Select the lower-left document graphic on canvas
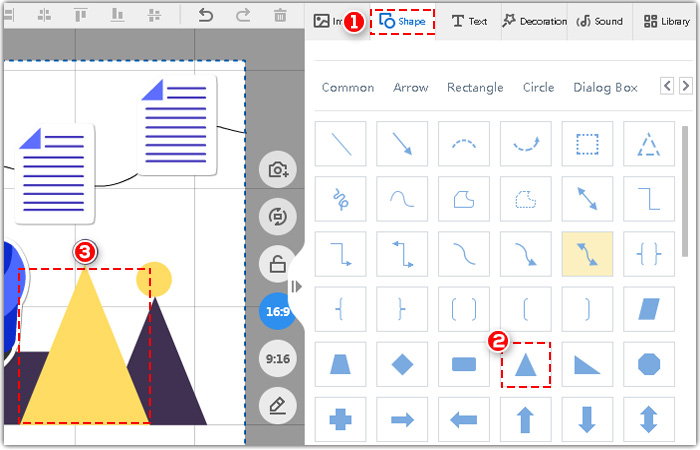The width and height of the screenshot is (700, 450). coord(55,174)
